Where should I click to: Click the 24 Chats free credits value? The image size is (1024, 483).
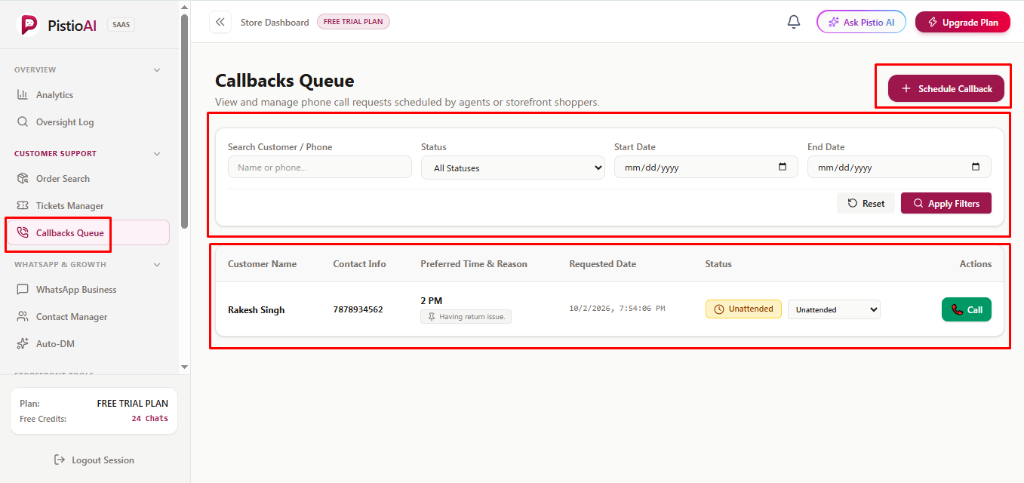click(x=150, y=418)
